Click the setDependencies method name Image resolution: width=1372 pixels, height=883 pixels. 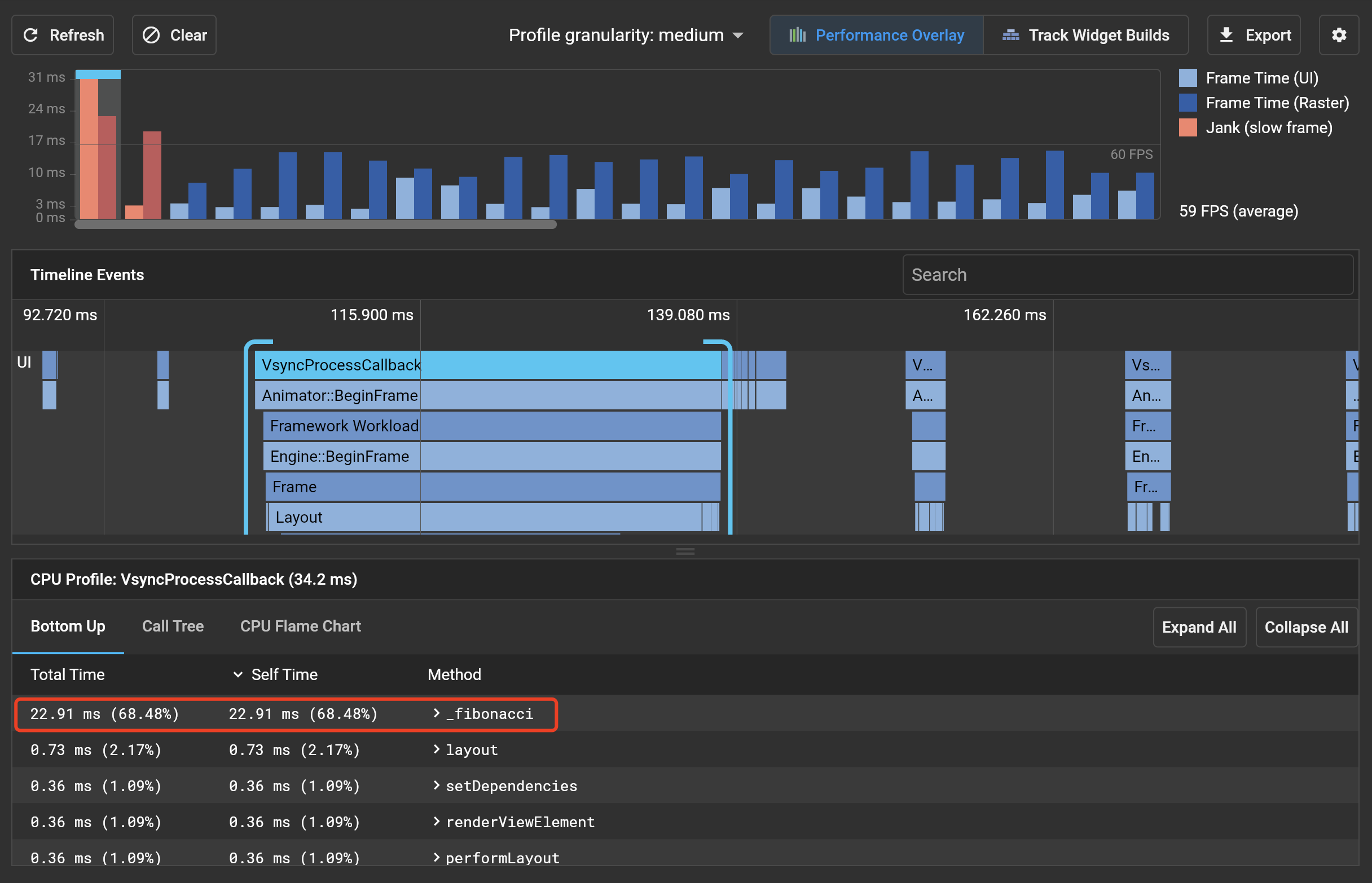tap(512, 786)
